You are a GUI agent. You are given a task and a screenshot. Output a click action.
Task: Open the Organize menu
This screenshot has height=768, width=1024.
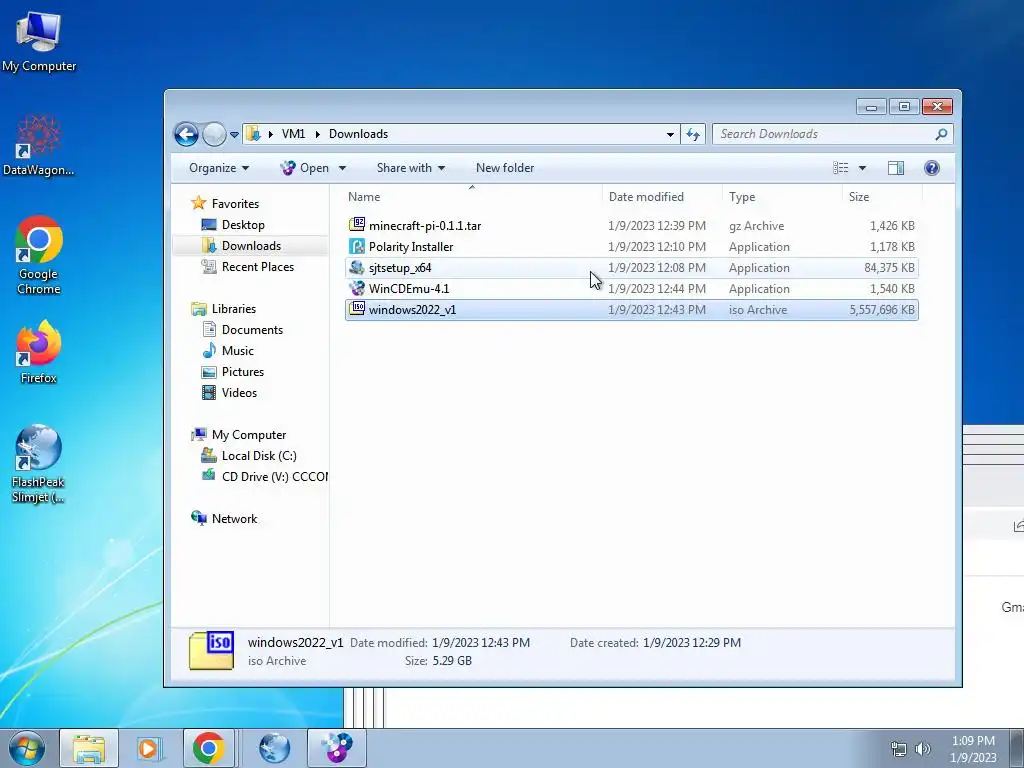[x=219, y=168]
